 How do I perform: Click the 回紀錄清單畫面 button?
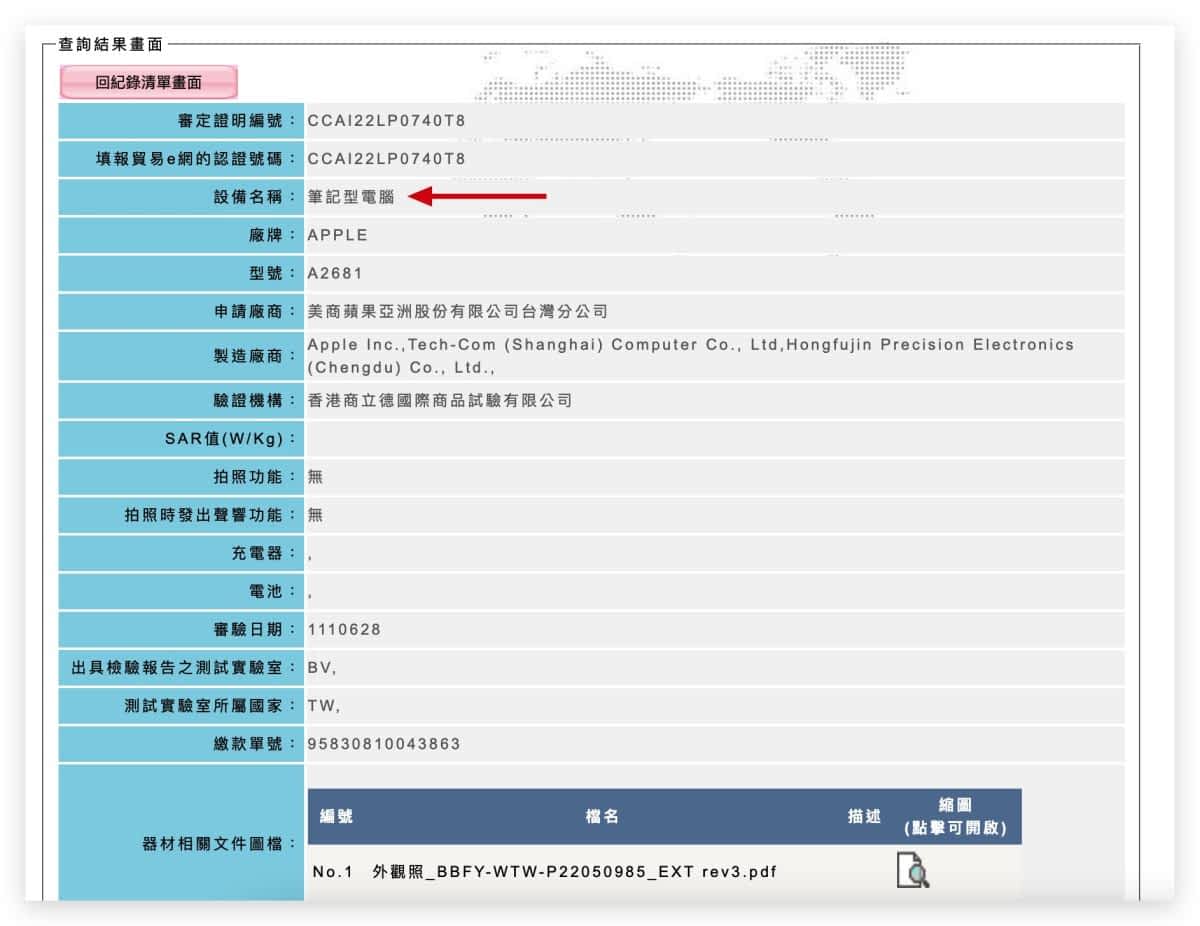coord(148,83)
